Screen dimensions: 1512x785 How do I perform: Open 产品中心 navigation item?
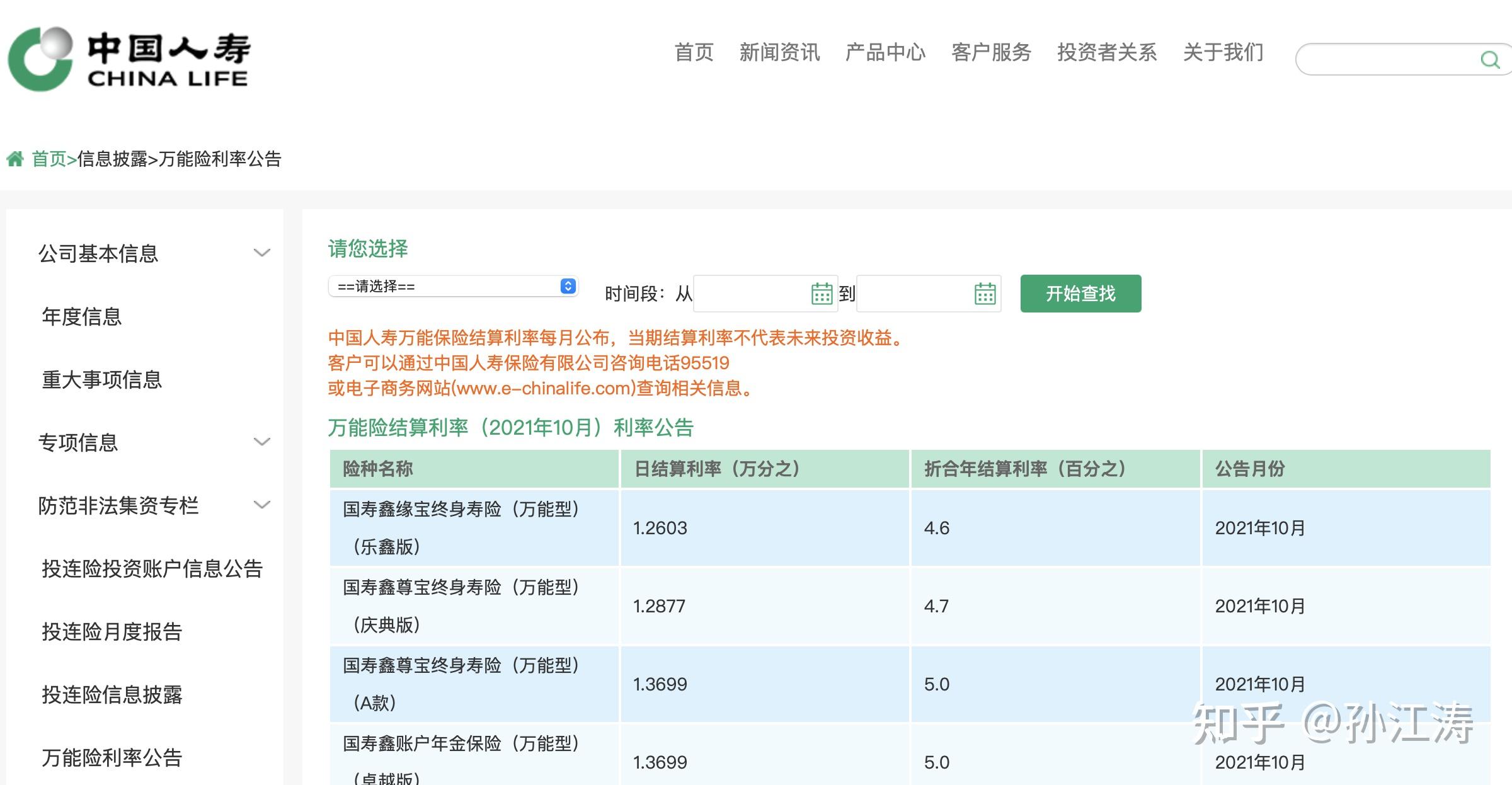point(885,52)
